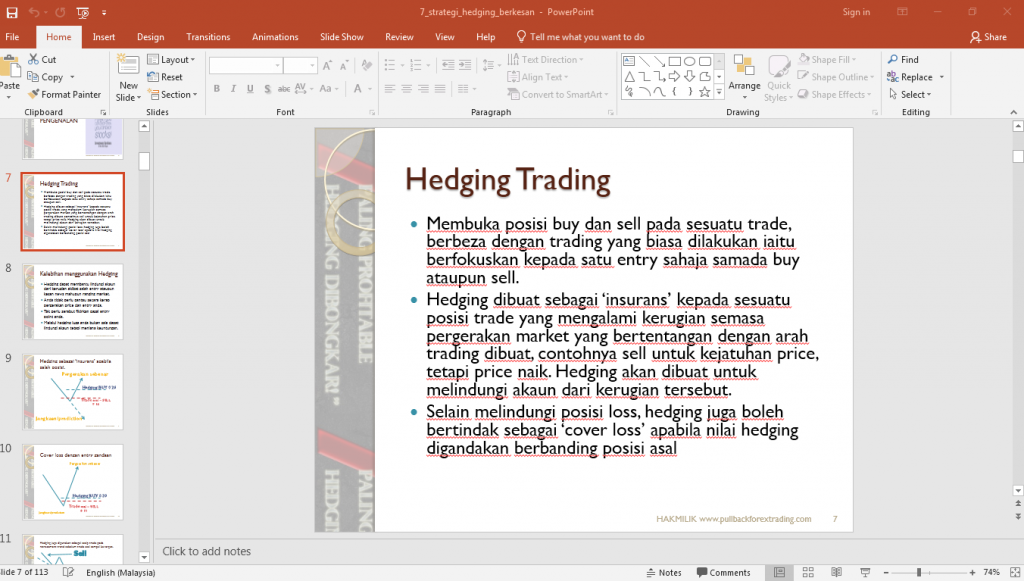Image resolution: width=1024 pixels, height=581 pixels.
Task: Expand the shapes gallery More arrow
Action: 719,93
